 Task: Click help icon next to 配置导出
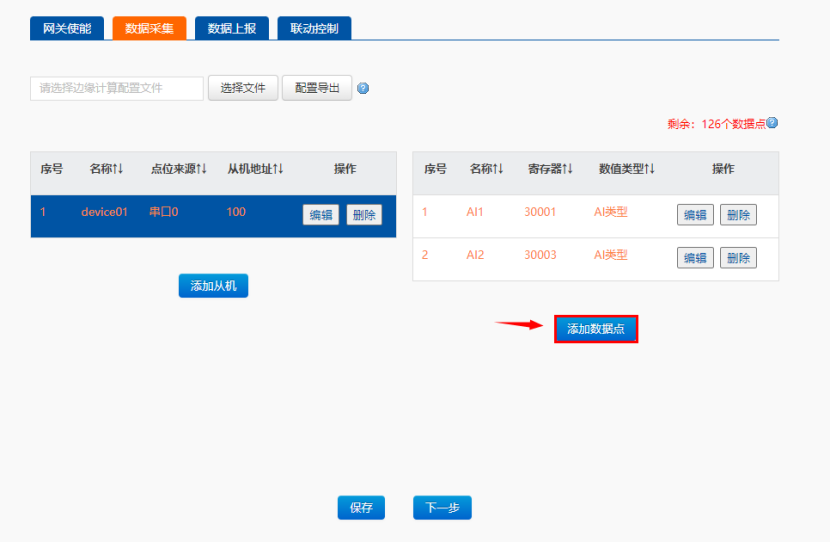[363, 89]
